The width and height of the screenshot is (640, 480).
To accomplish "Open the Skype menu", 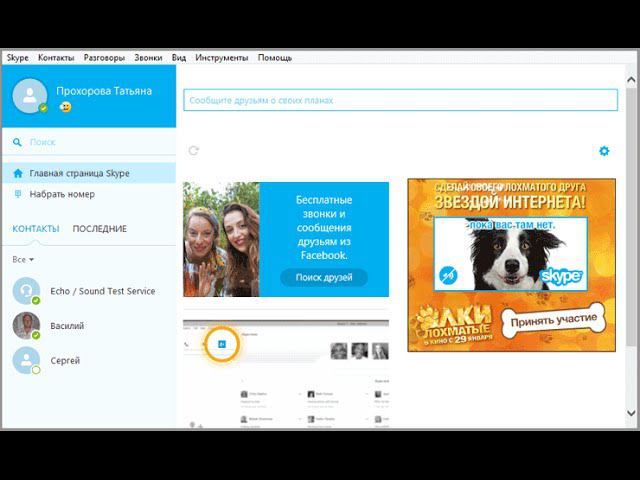I will [18, 58].
